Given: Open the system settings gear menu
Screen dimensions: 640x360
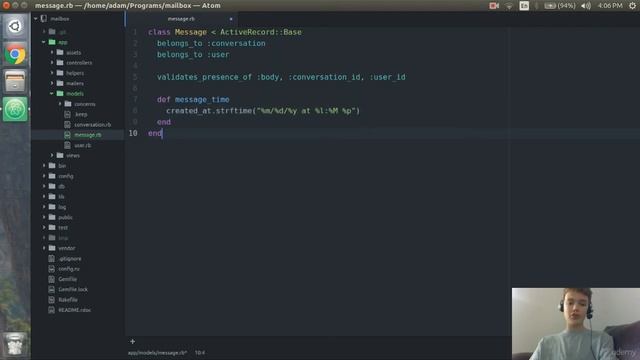Looking at the screenshot, I should (632, 6).
